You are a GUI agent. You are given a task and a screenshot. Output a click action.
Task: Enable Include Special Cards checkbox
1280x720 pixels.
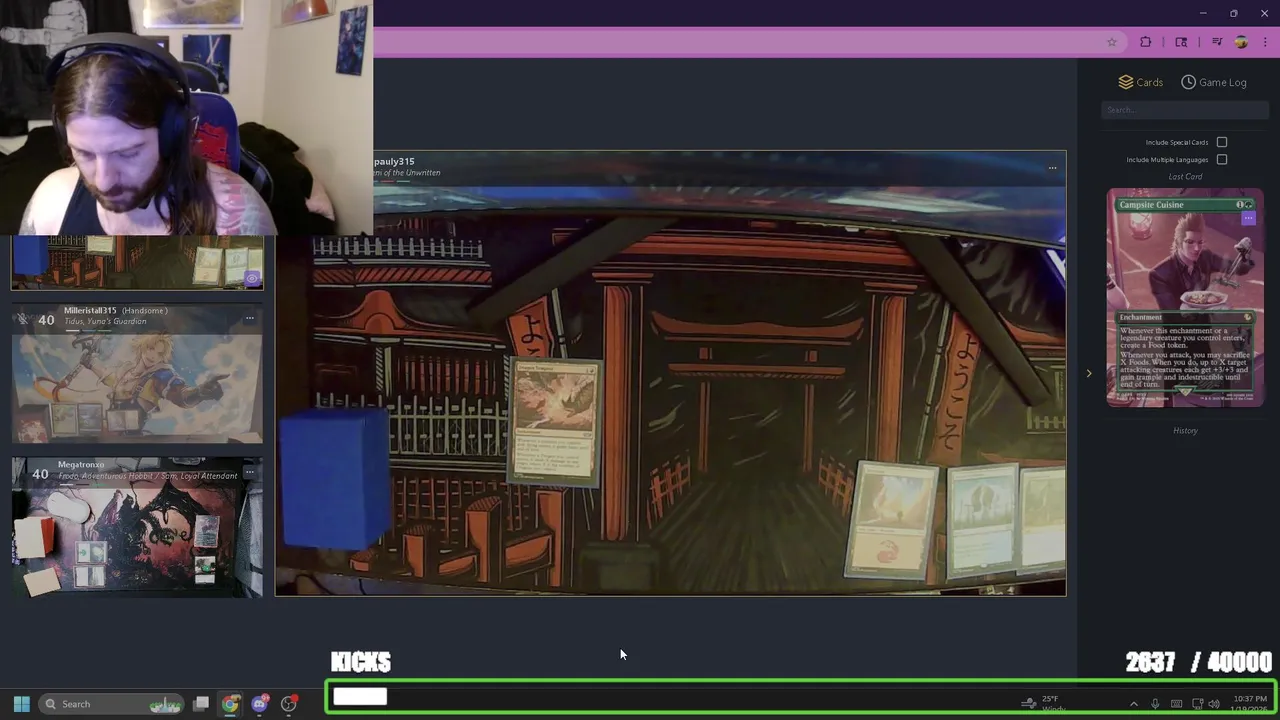1222,142
